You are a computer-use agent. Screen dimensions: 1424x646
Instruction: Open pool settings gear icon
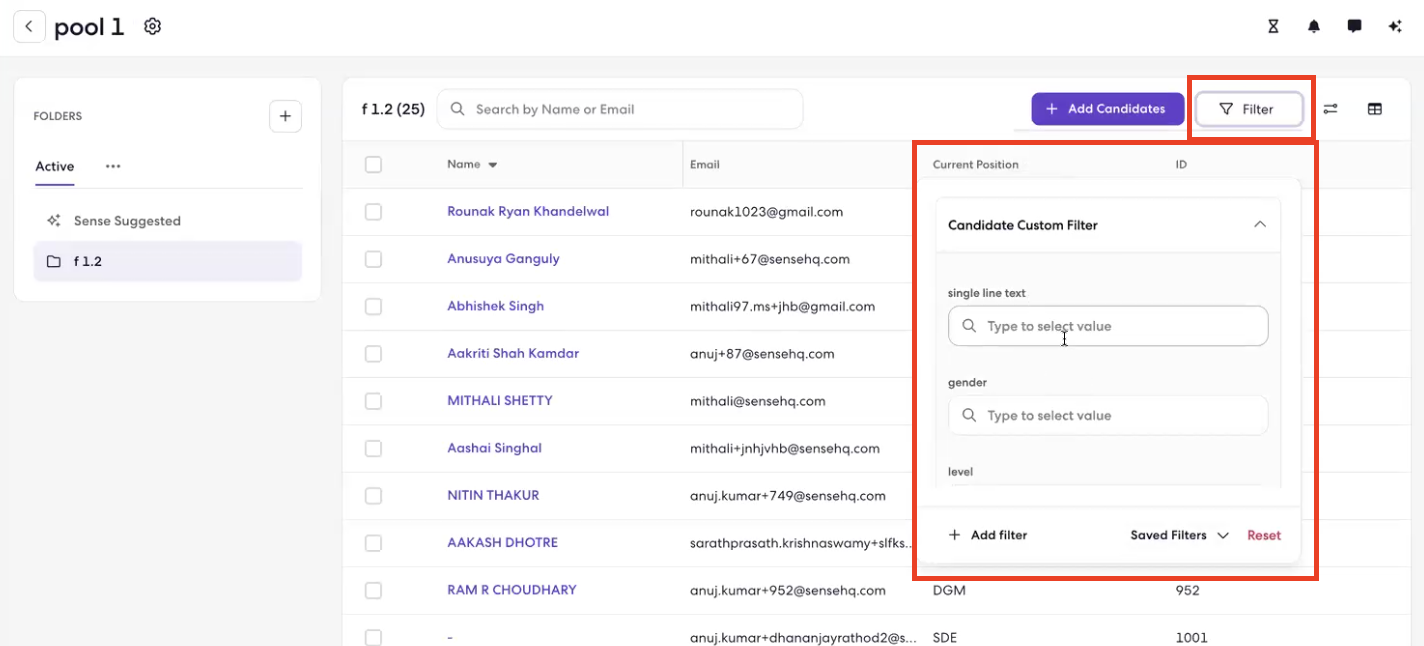(152, 27)
